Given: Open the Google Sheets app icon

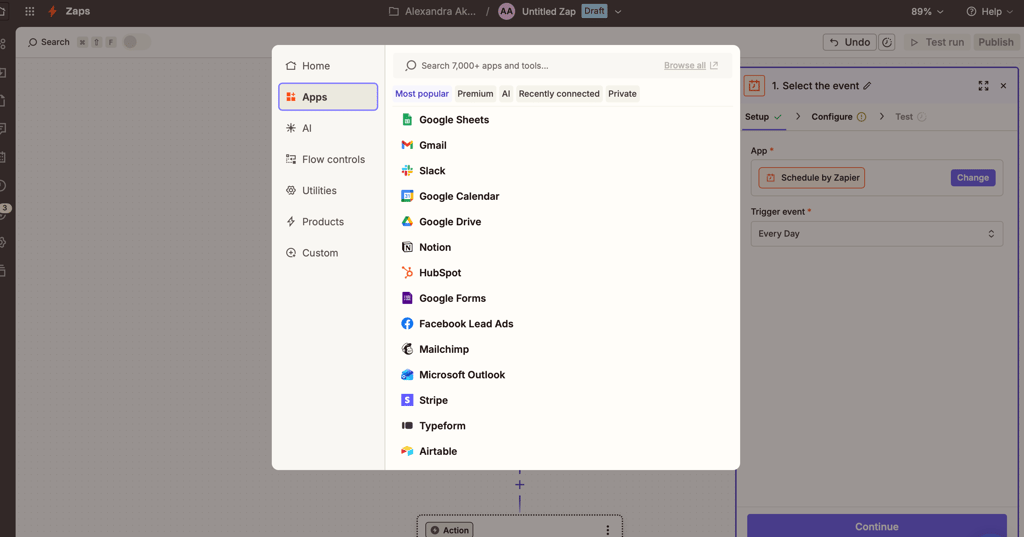Looking at the screenshot, I should click(407, 120).
